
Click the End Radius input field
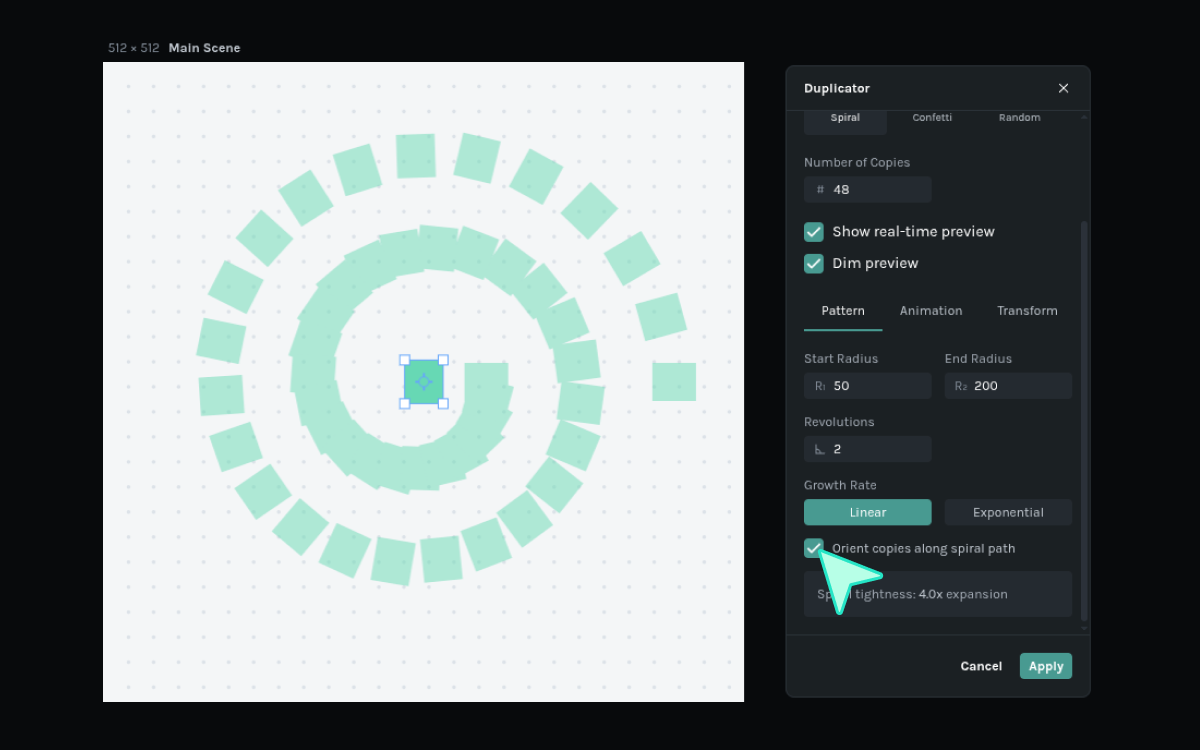pos(1018,386)
